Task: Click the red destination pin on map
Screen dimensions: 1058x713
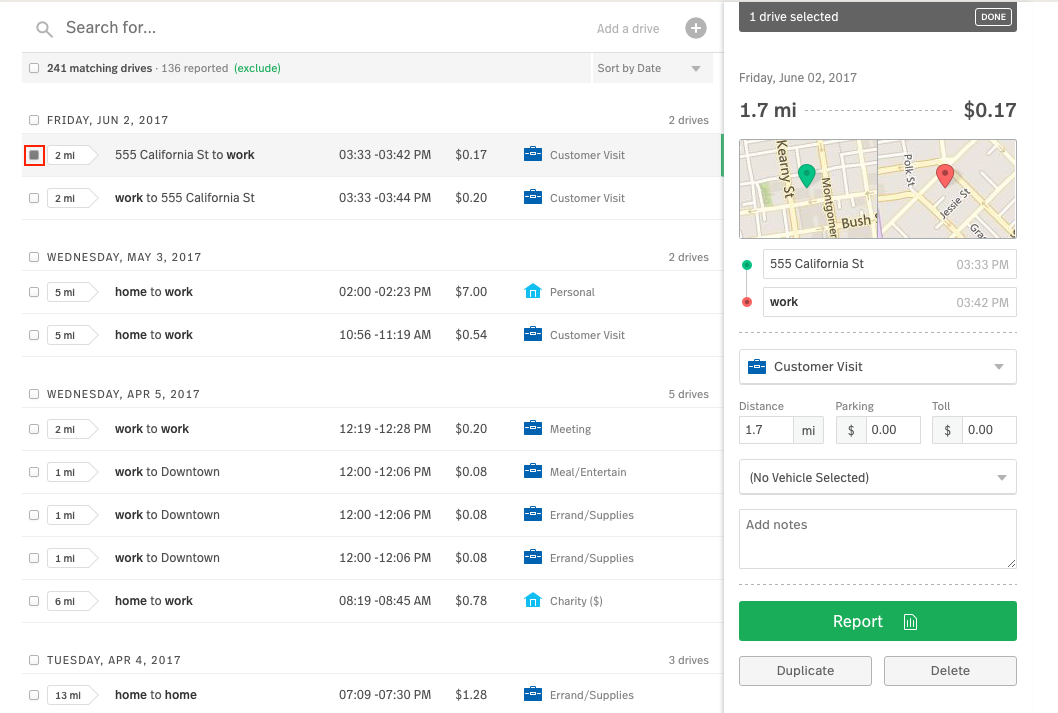Action: click(x=945, y=175)
